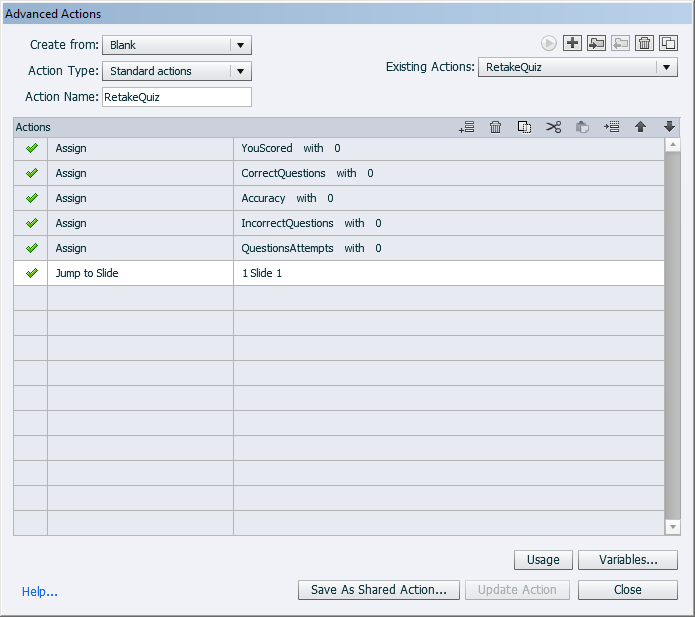Click the Preview action play icon

pyautogui.click(x=548, y=43)
